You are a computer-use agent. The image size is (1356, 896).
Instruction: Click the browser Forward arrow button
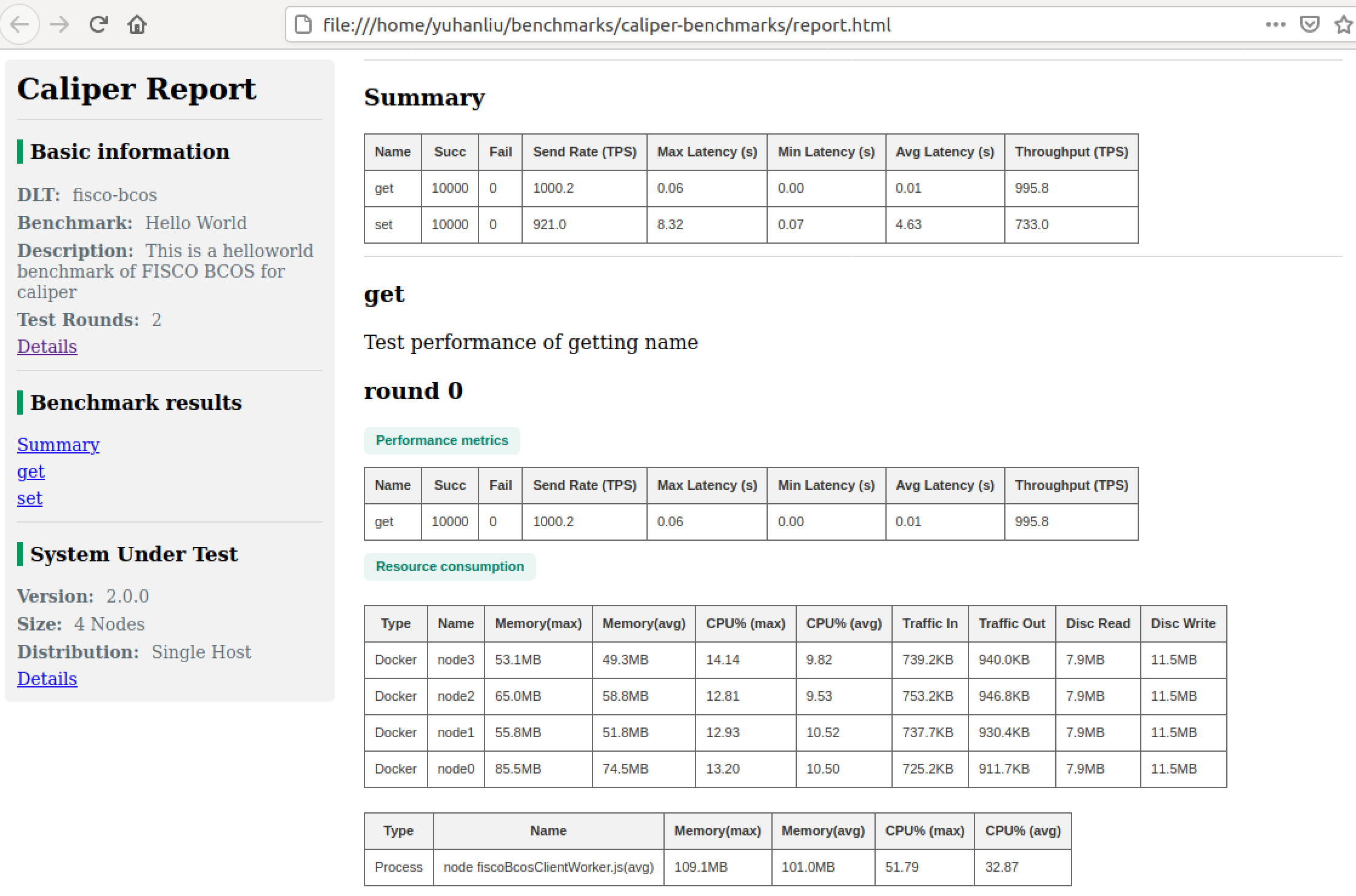[x=59, y=25]
